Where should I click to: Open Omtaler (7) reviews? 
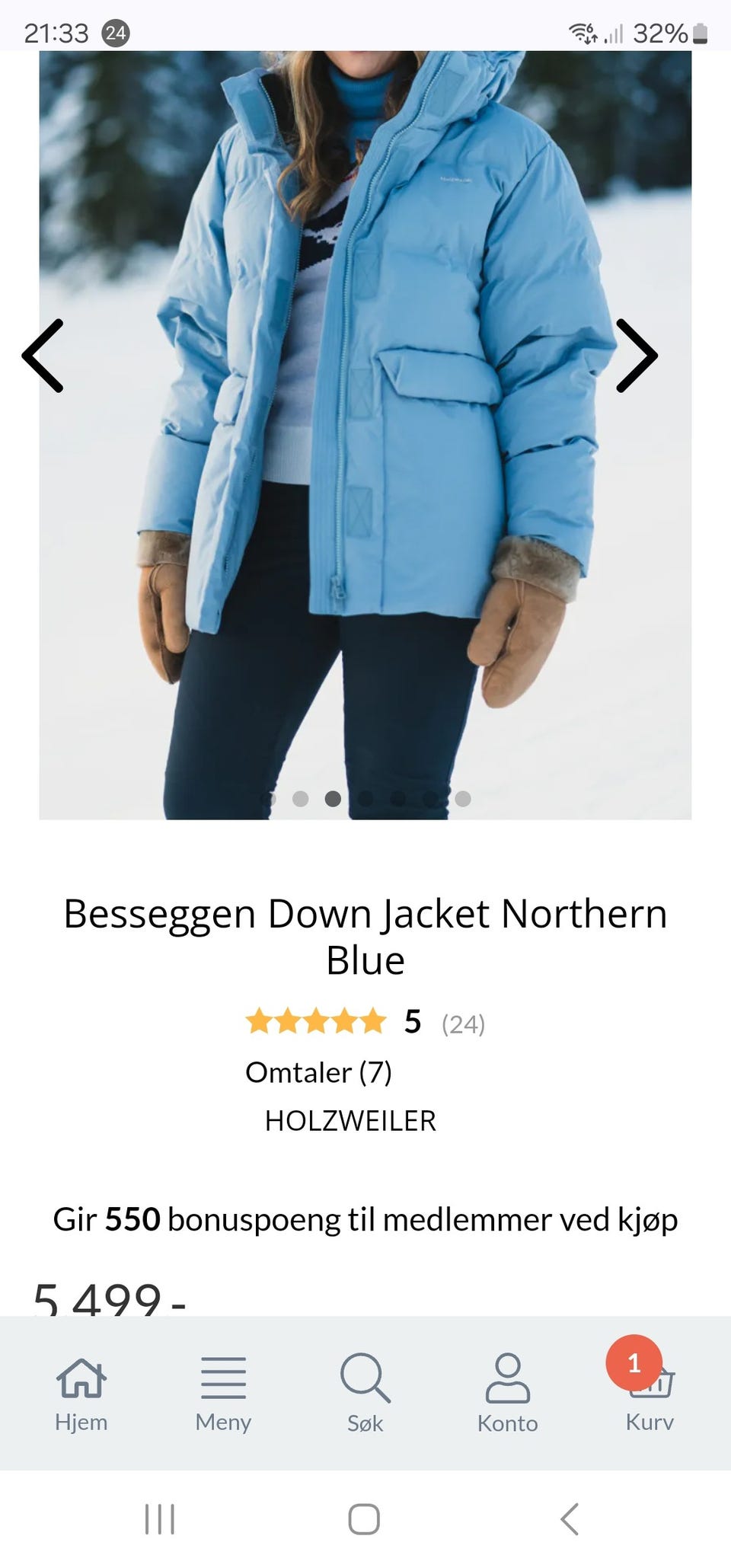pos(318,1072)
